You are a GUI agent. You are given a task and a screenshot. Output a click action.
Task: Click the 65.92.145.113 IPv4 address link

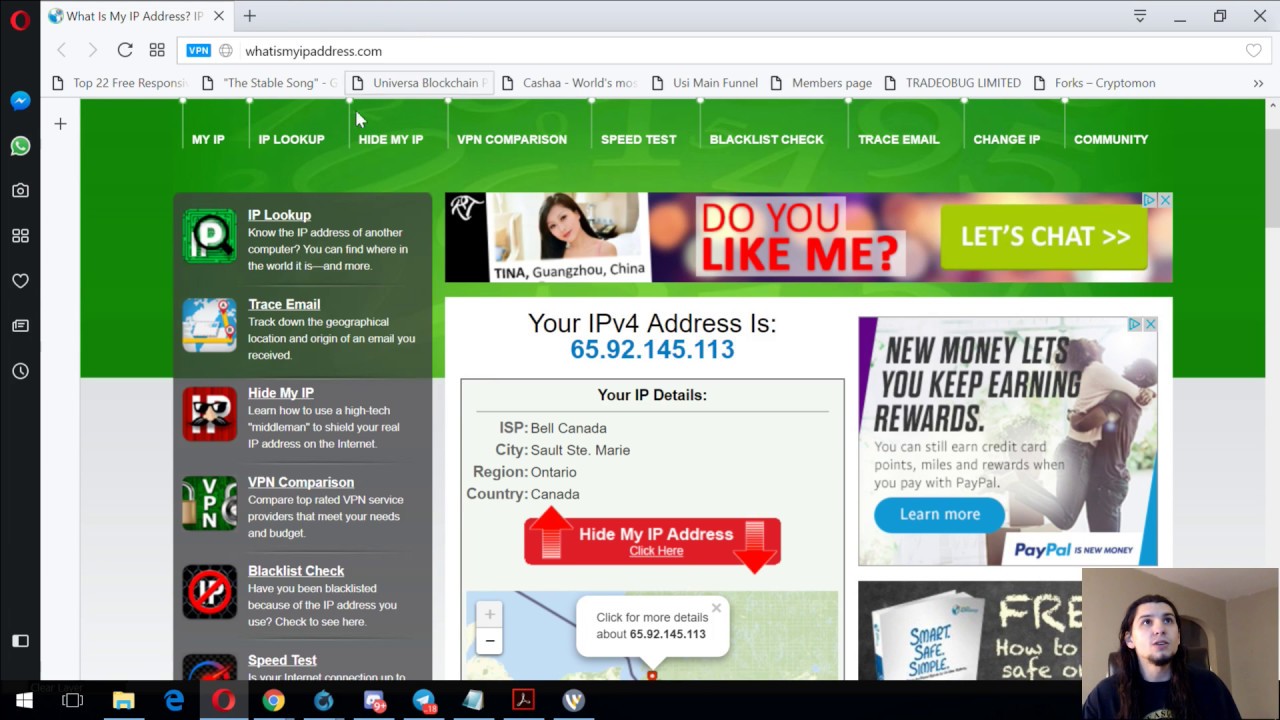click(x=652, y=349)
